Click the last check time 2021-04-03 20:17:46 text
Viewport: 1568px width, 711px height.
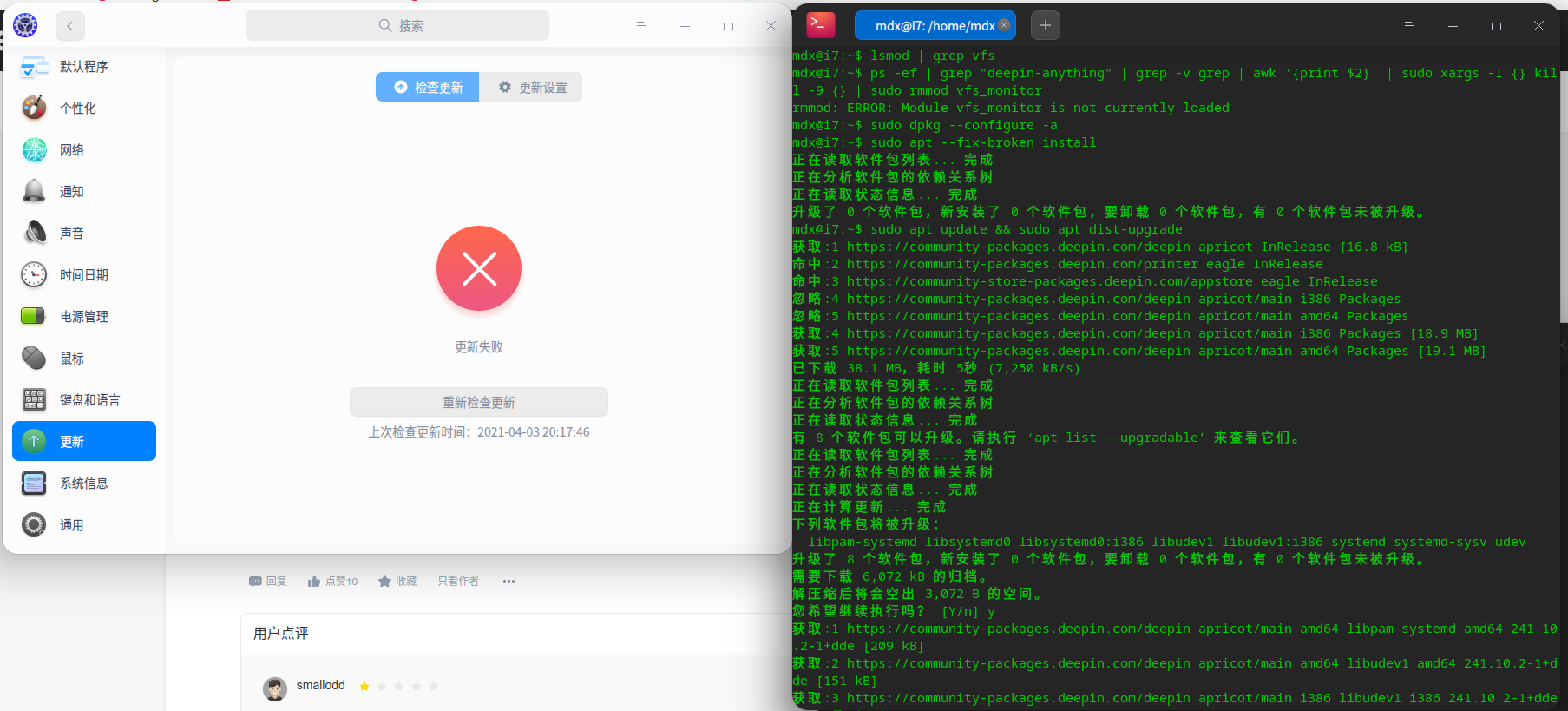pos(479,432)
